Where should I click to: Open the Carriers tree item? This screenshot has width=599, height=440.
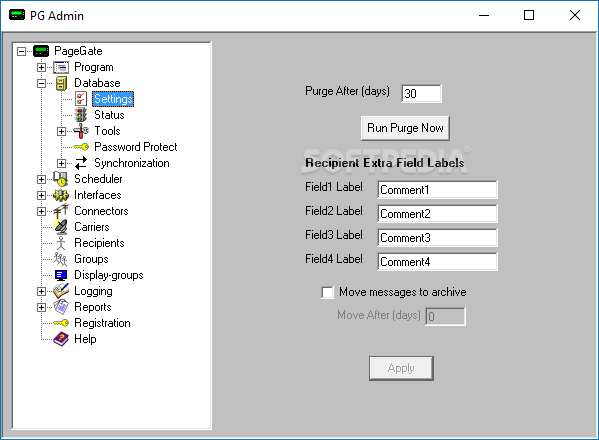click(92, 227)
